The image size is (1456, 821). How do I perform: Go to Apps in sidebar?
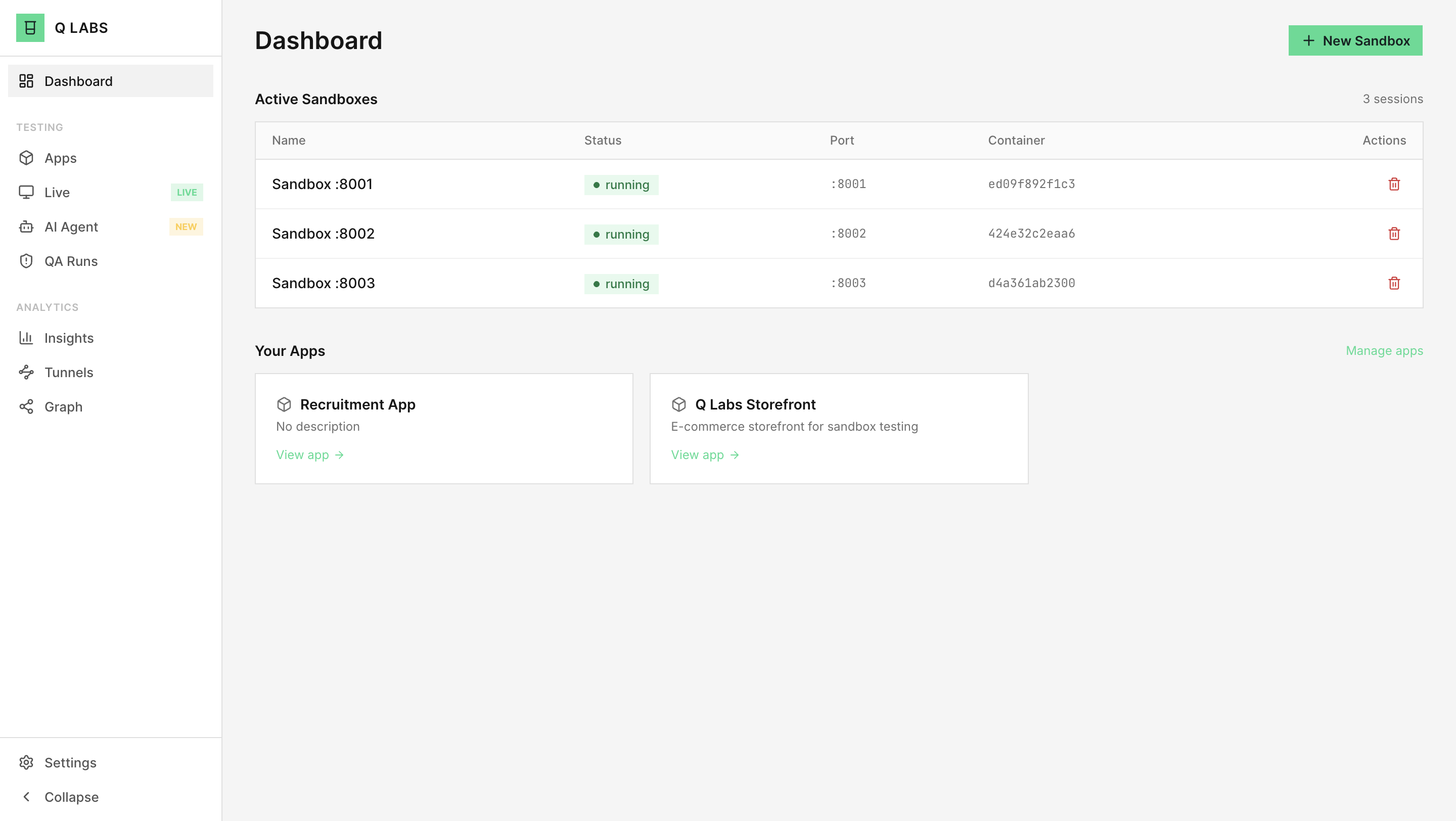coord(61,158)
